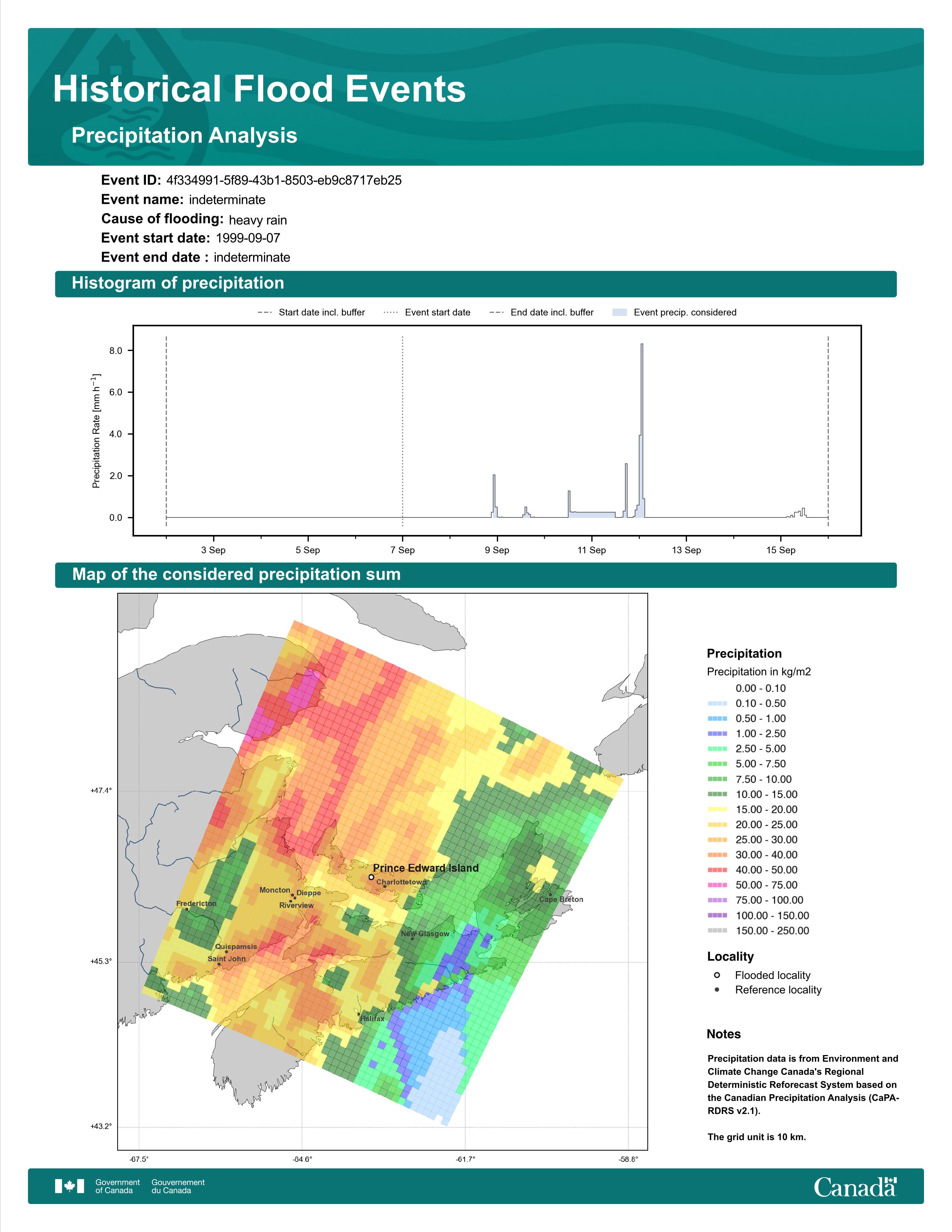Click the Quispamsis map label

pos(236,946)
